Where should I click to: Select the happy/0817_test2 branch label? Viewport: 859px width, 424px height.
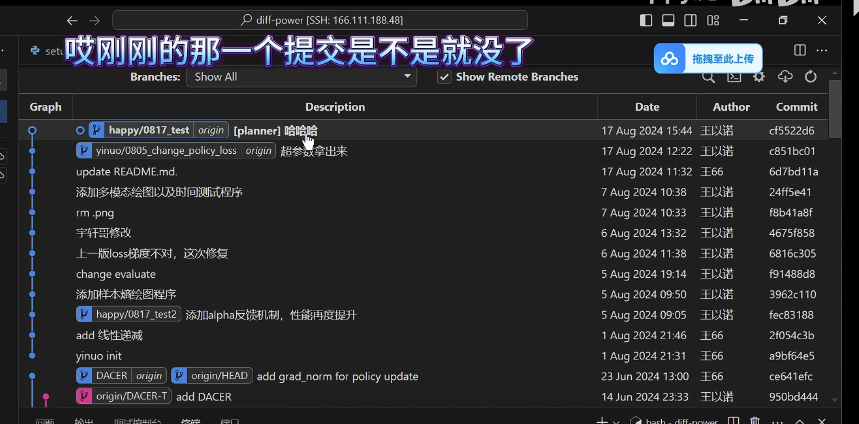[x=136, y=314]
